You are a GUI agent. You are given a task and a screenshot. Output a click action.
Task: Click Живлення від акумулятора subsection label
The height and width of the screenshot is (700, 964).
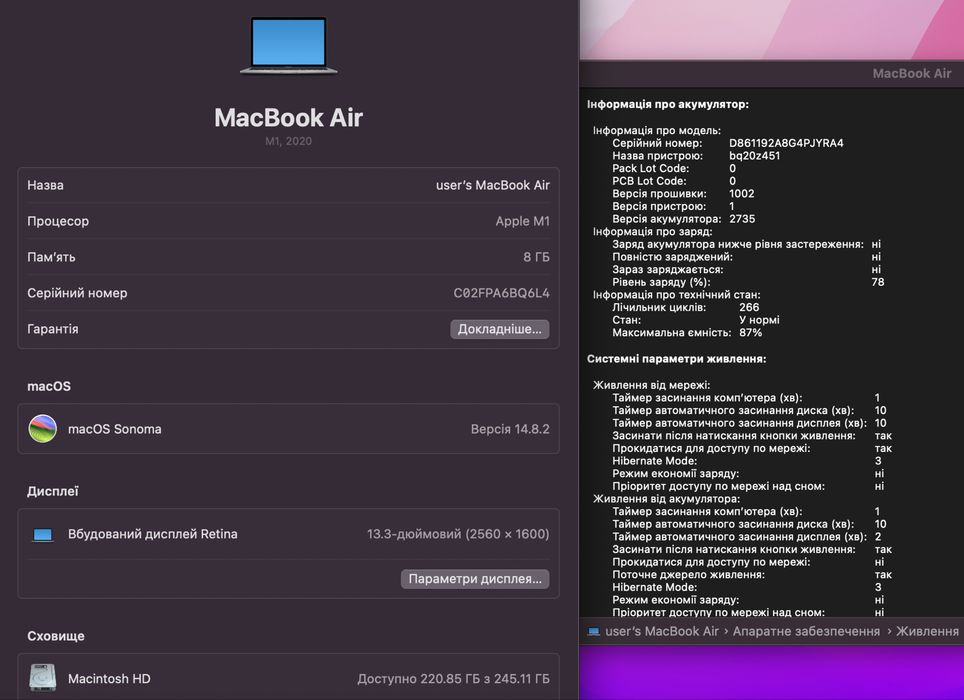(666, 498)
